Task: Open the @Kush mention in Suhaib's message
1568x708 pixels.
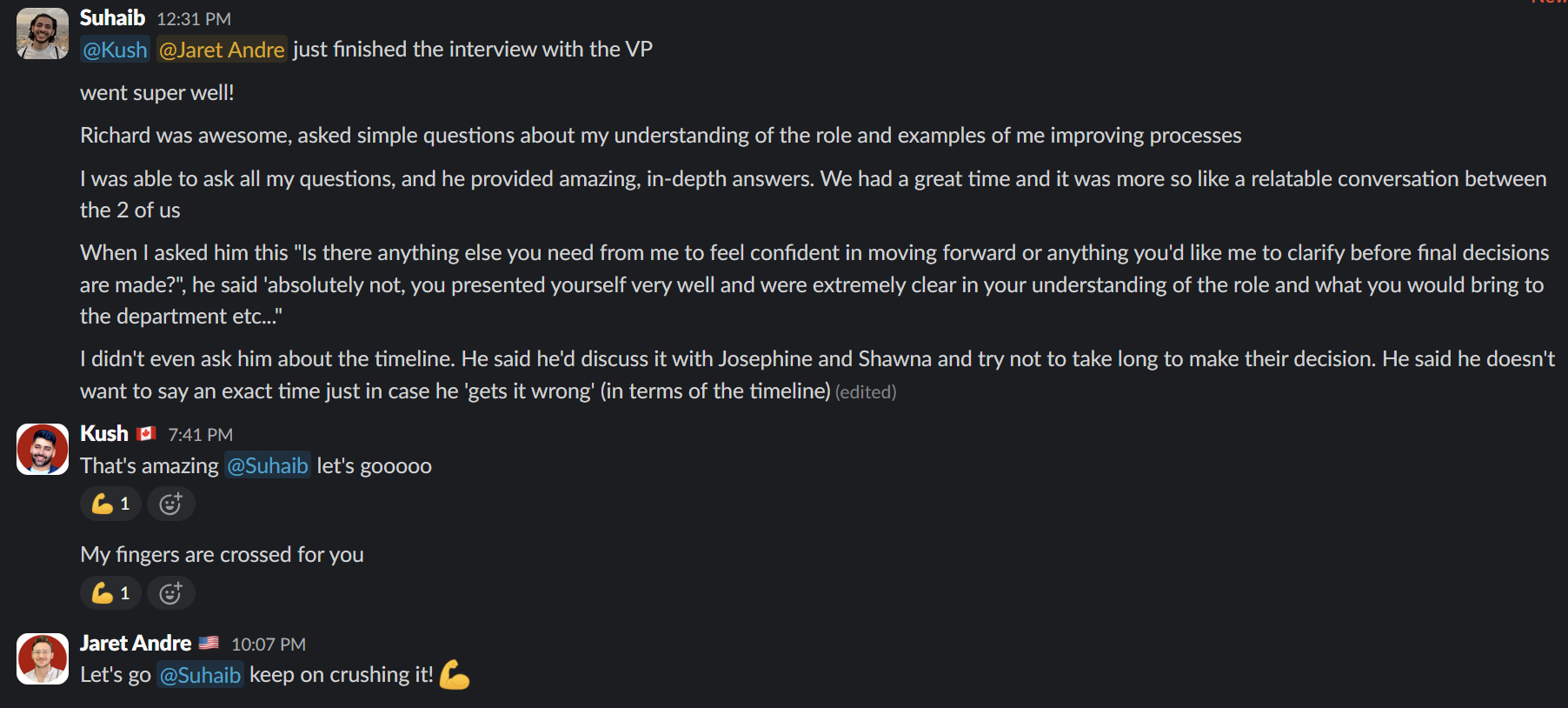Action: click(115, 50)
